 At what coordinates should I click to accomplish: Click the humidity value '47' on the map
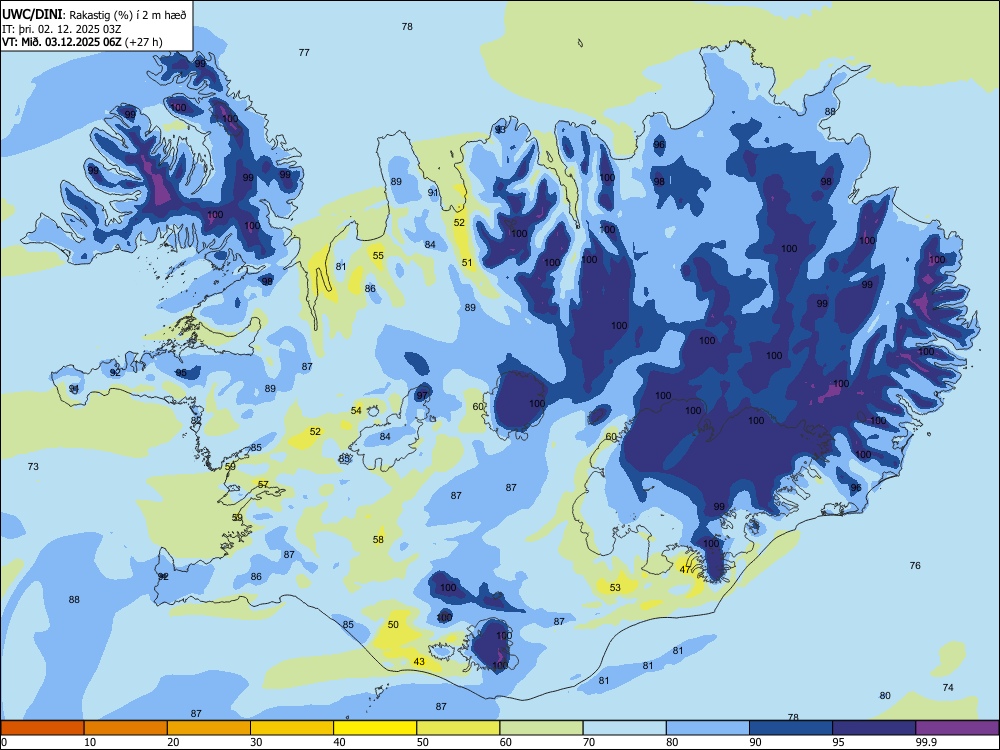[x=685, y=570]
